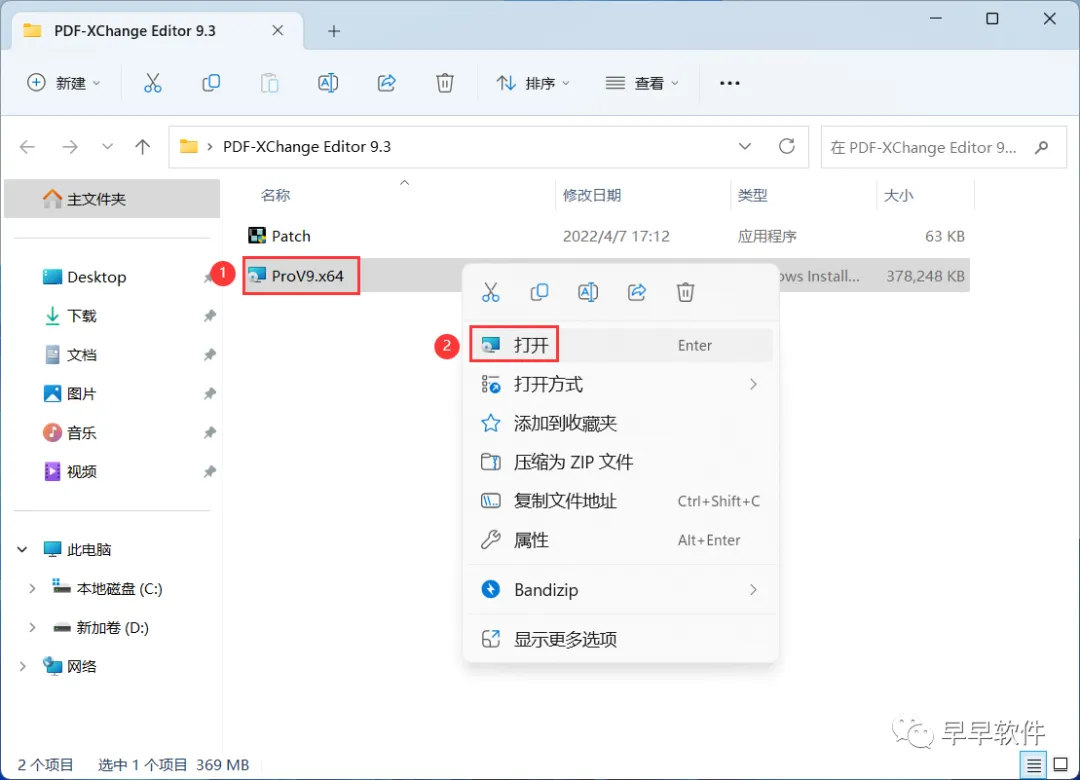Click the Patch application icon
Image resolution: width=1080 pixels, height=780 pixels.
click(x=257, y=236)
